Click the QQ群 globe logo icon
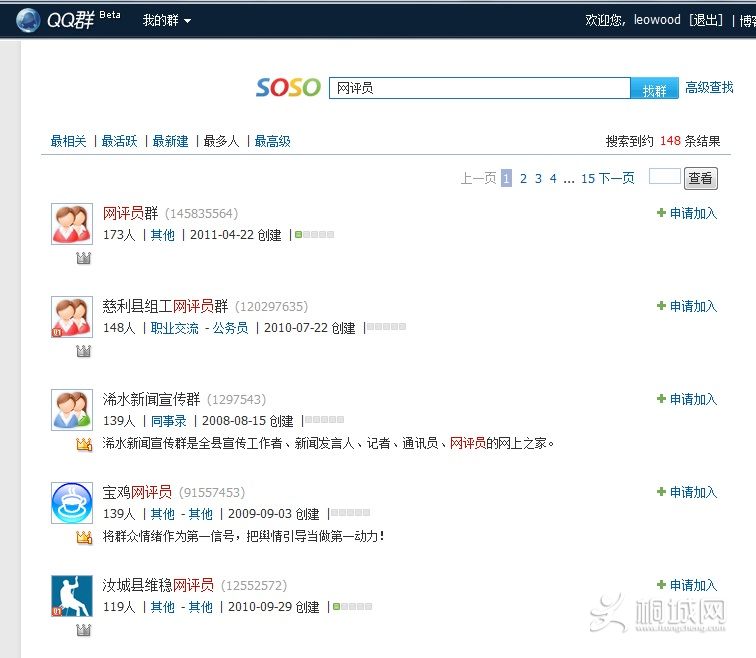The width and height of the screenshot is (756, 658). [29, 20]
